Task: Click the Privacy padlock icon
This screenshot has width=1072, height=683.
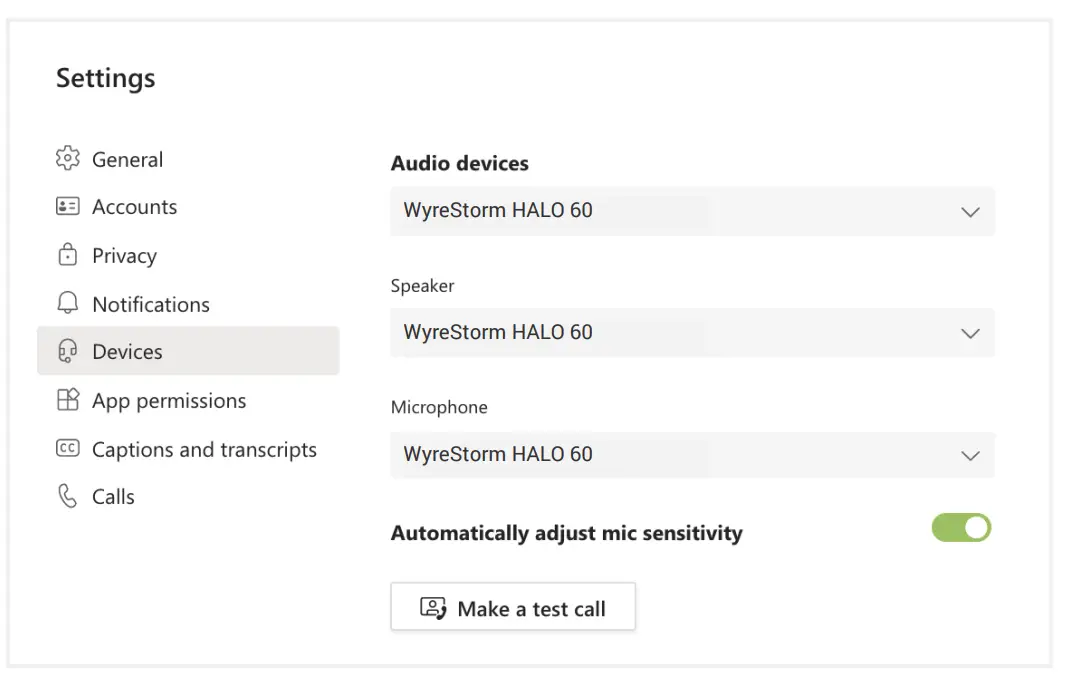Action: click(x=67, y=255)
